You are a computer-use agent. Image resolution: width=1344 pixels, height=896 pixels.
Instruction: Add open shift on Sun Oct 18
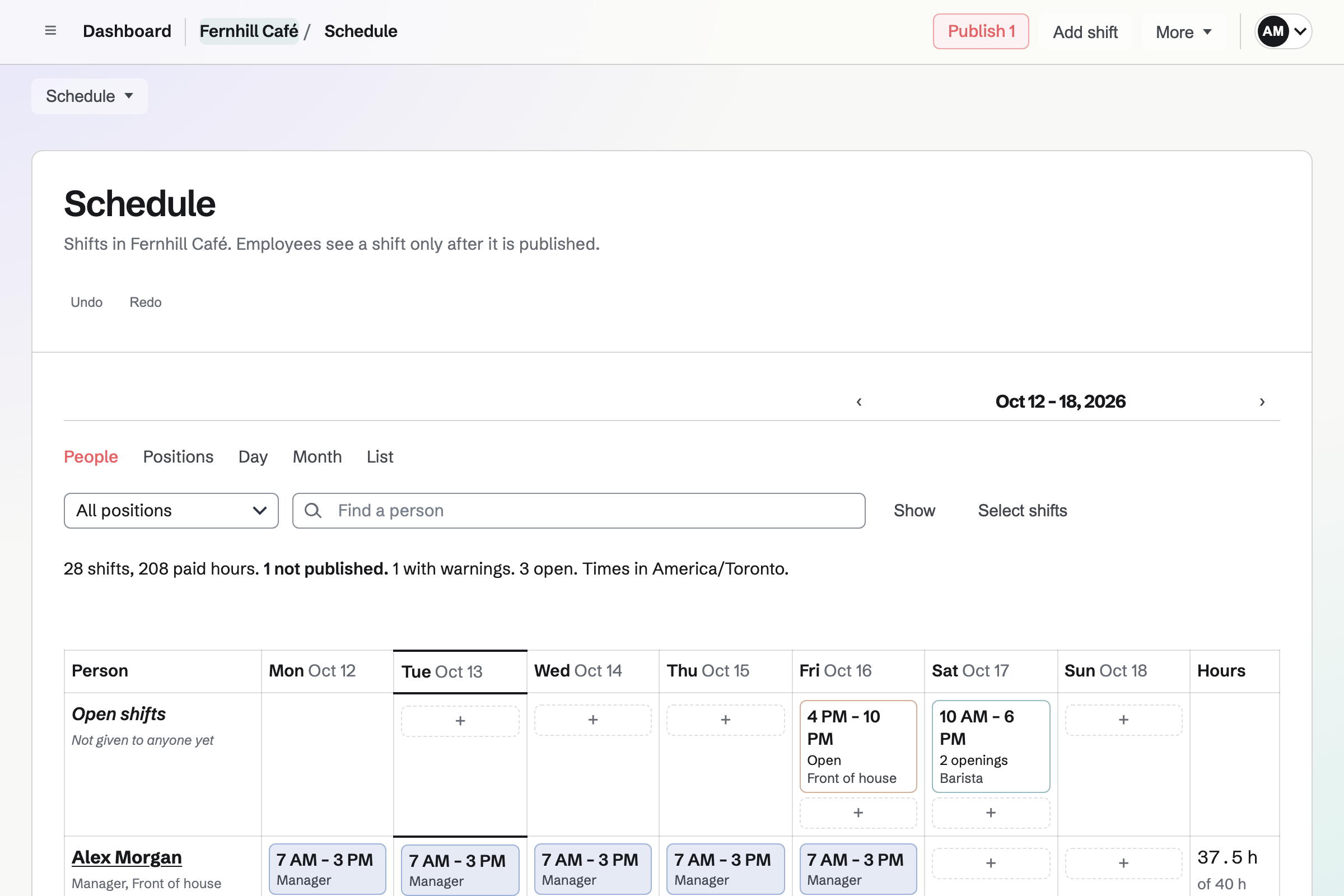point(1123,720)
